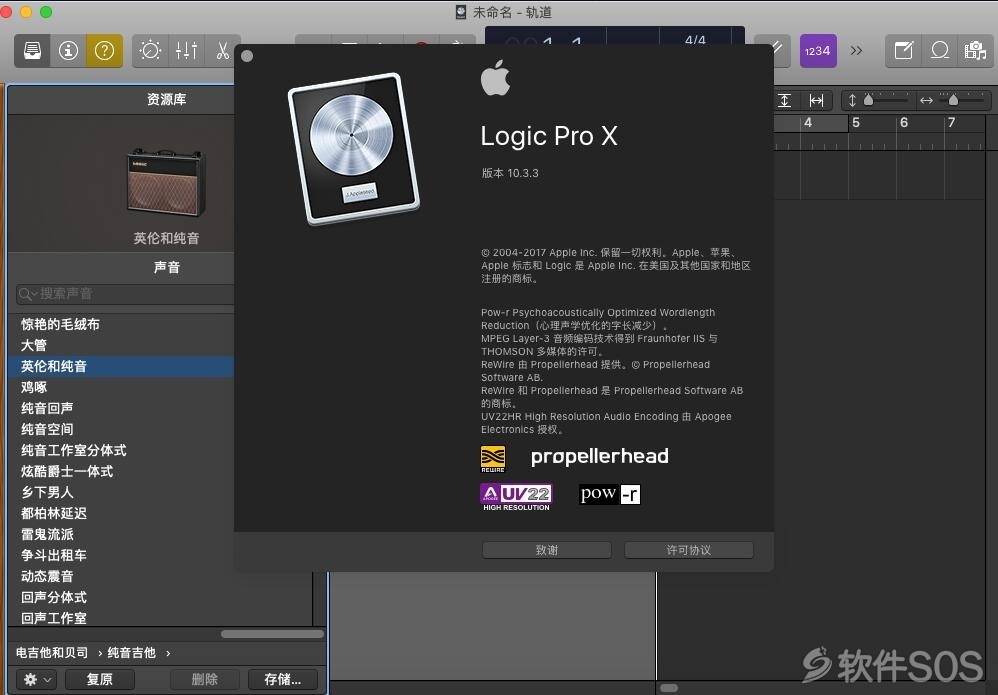Open the Media Browser icon
The height and width of the screenshot is (695, 998).
point(975,50)
